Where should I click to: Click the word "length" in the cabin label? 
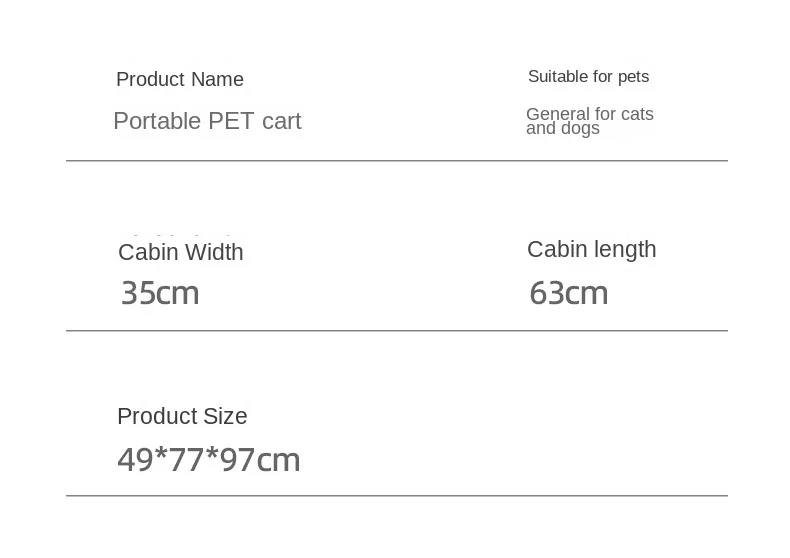(625, 250)
